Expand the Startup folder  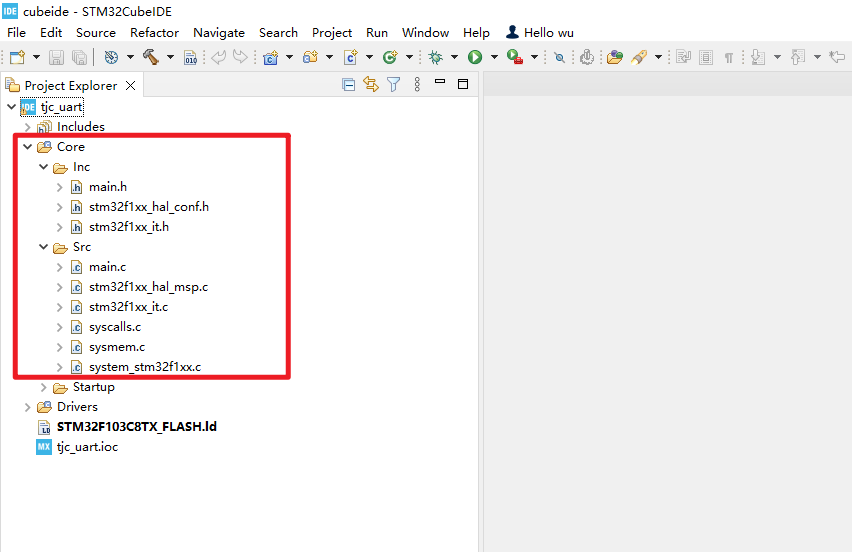click(43, 387)
